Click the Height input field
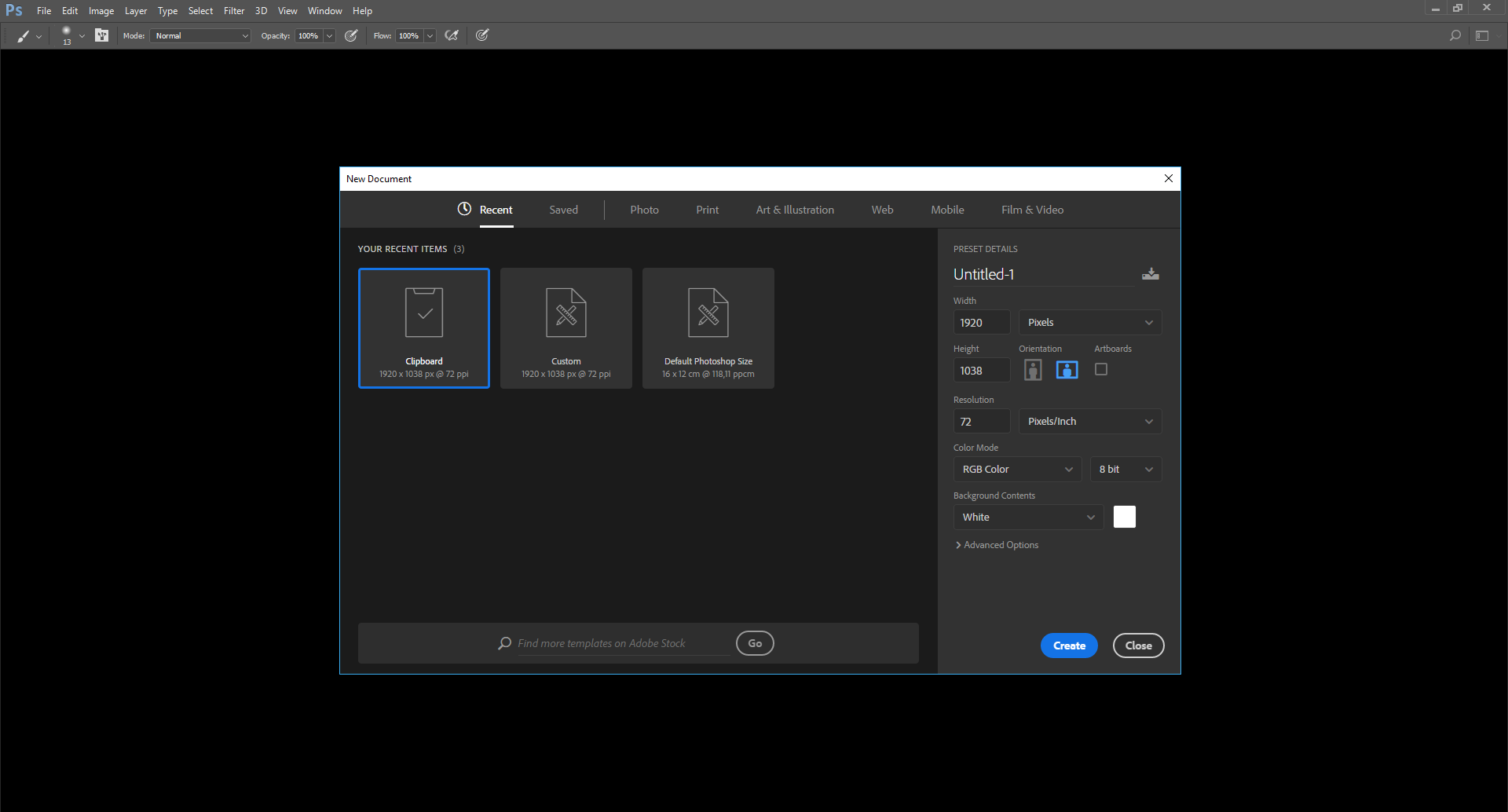The height and width of the screenshot is (812, 1508). coord(982,371)
